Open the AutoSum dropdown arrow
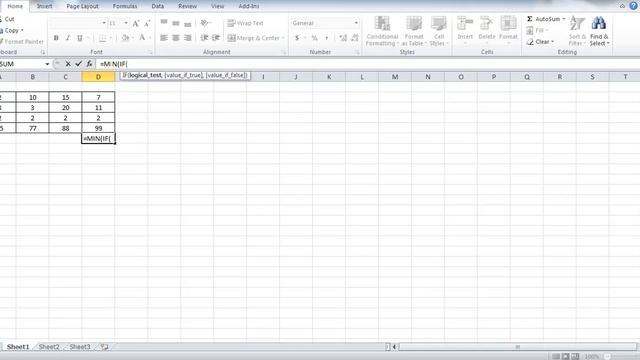This screenshot has height=360, width=640. [564, 19]
